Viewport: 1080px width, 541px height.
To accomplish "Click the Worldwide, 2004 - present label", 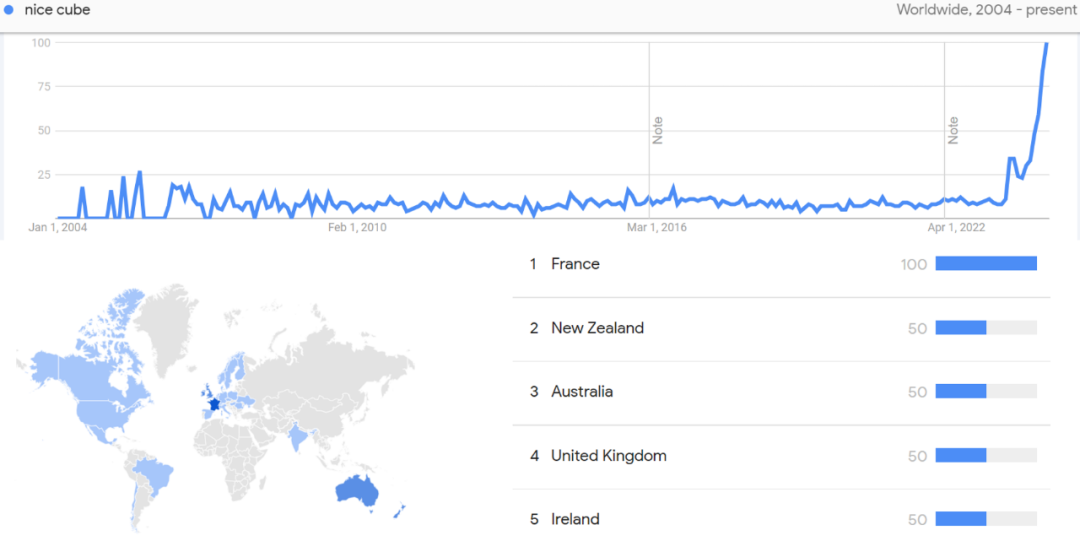I will [x=986, y=10].
